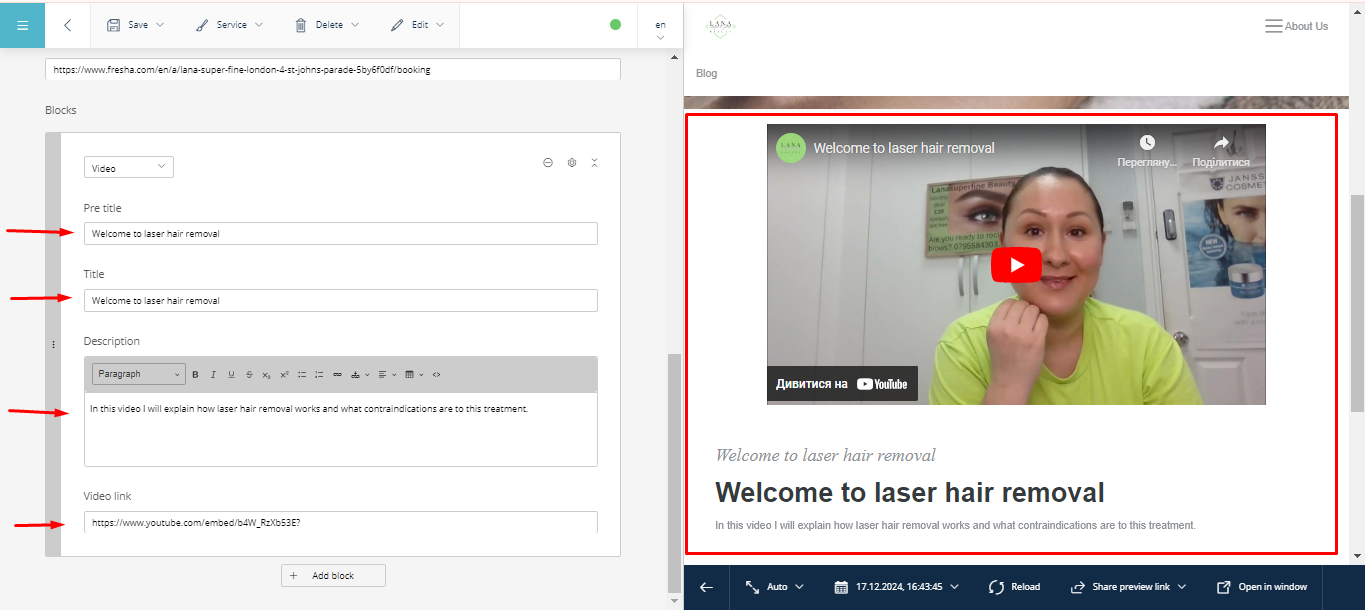Apply italic formatting in the Description editor
Viewport: 1365px width, 610px height.
point(213,375)
